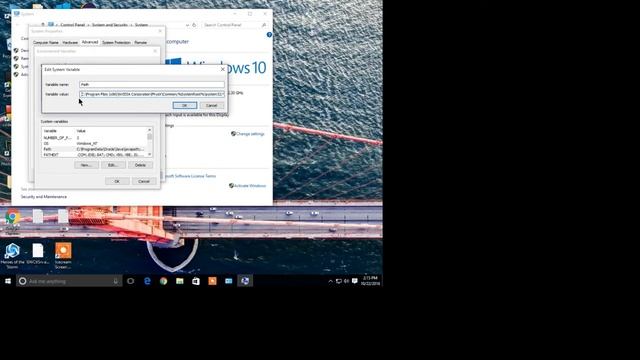Close the Environment Variables dialog
The height and width of the screenshot is (360, 640).
[x=155, y=51]
